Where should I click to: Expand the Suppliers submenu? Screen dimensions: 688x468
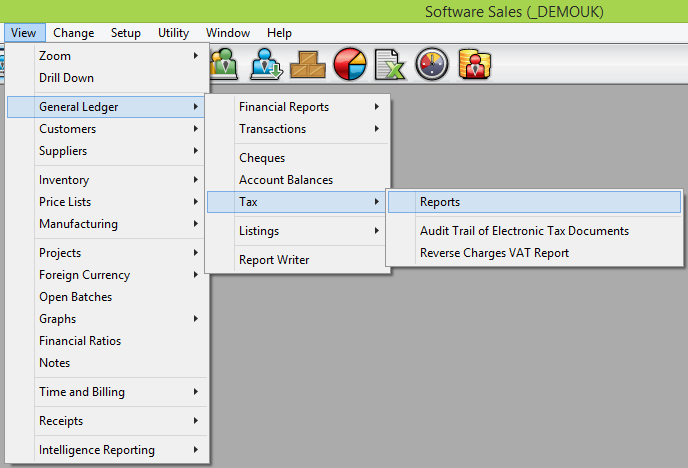click(106, 151)
